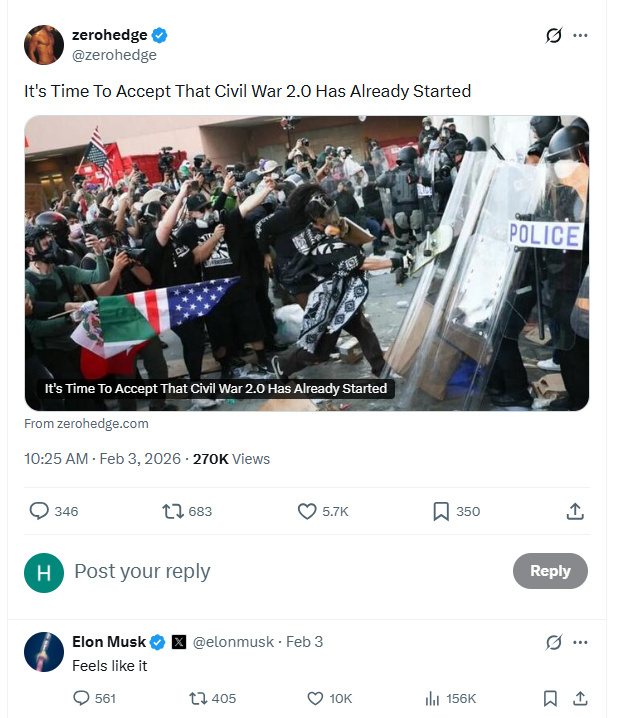
Task: Bookmark the zerohedge post
Action: (x=441, y=511)
